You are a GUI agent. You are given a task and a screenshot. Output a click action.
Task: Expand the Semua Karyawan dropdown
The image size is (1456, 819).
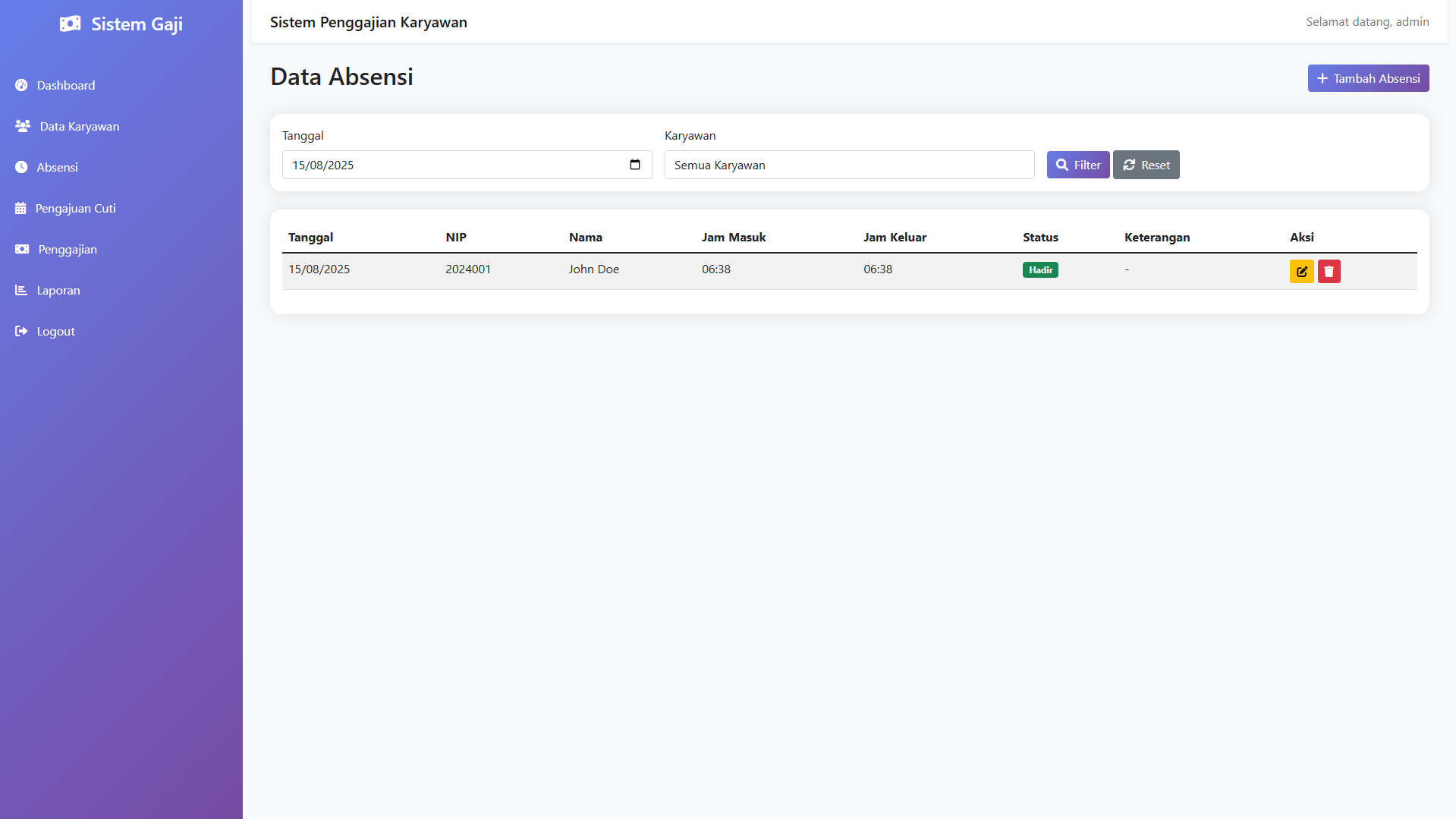848,165
